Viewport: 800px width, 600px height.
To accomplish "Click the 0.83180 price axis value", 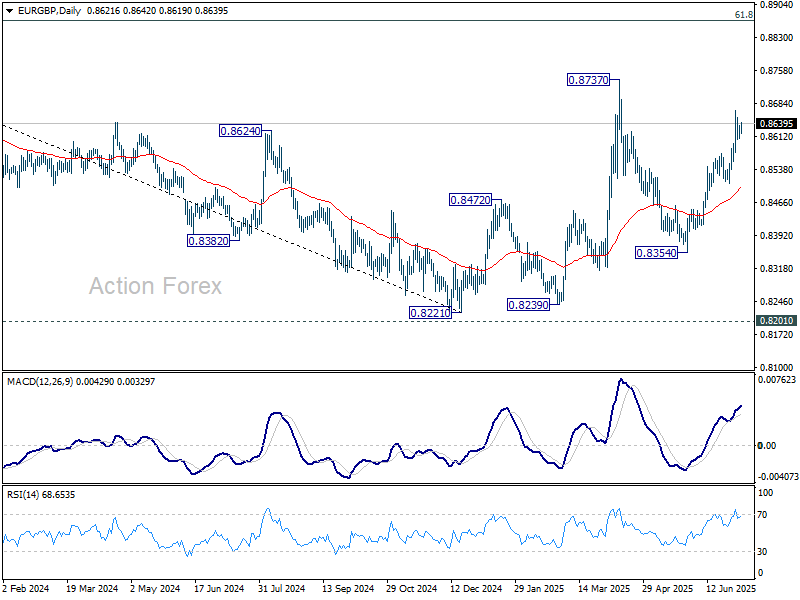I will pyautogui.click(x=776, y=268).
